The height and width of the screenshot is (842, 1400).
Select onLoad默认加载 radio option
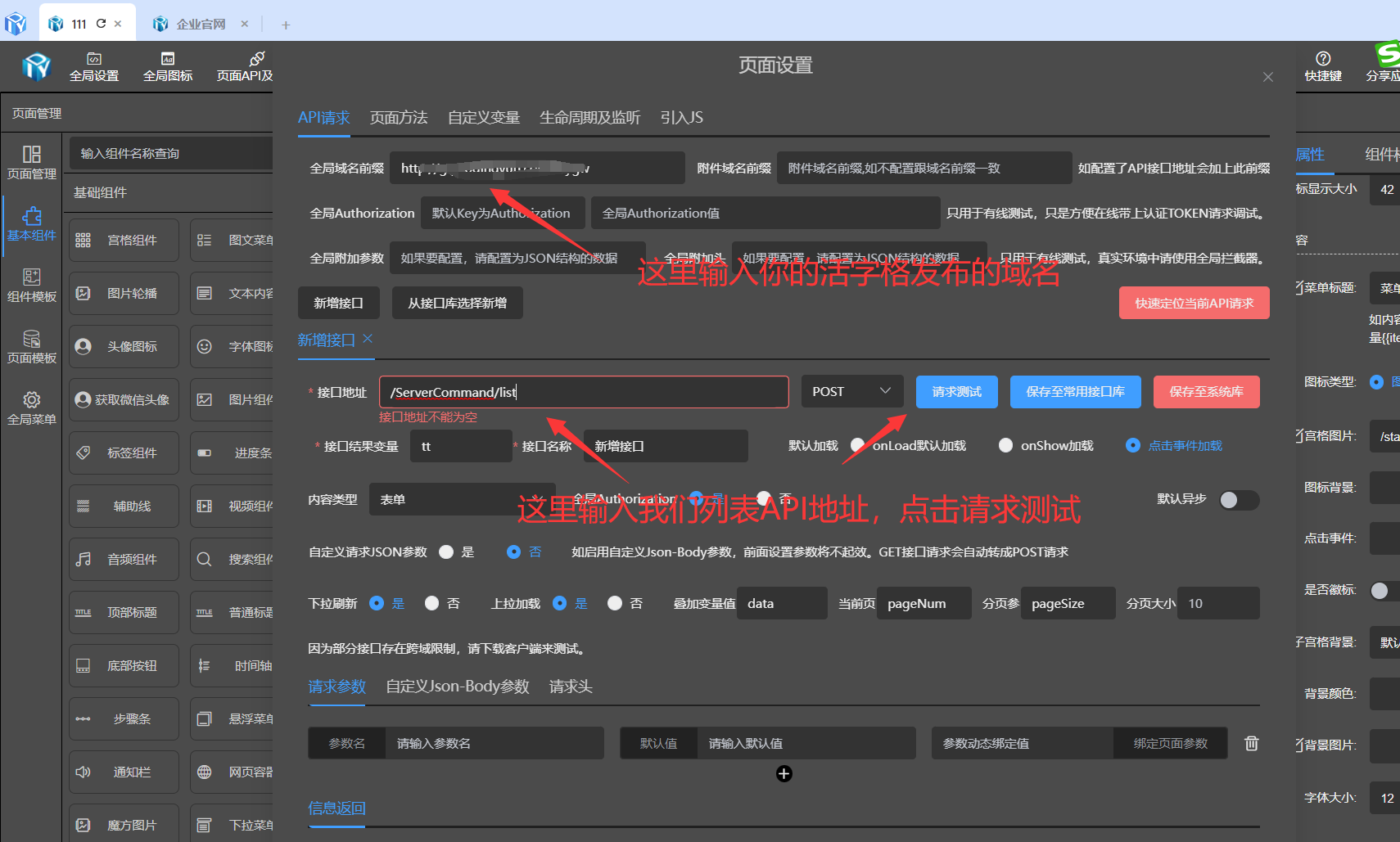pos(858,445)
